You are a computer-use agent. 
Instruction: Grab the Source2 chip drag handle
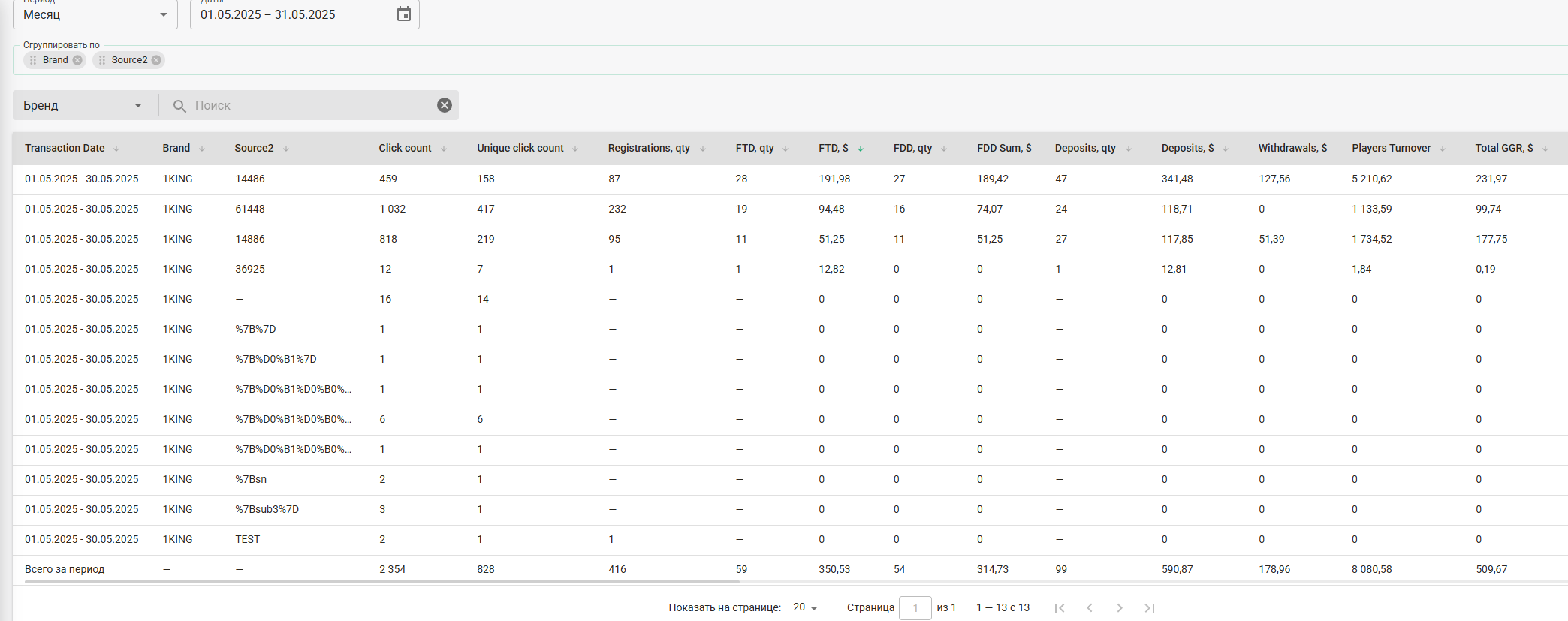[102, 60]
